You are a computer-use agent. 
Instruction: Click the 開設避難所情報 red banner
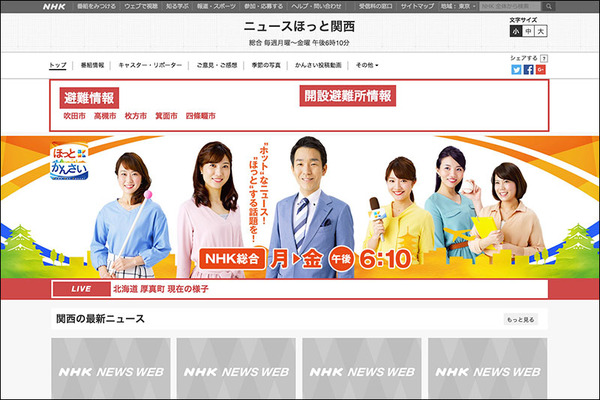pos(348,96)
